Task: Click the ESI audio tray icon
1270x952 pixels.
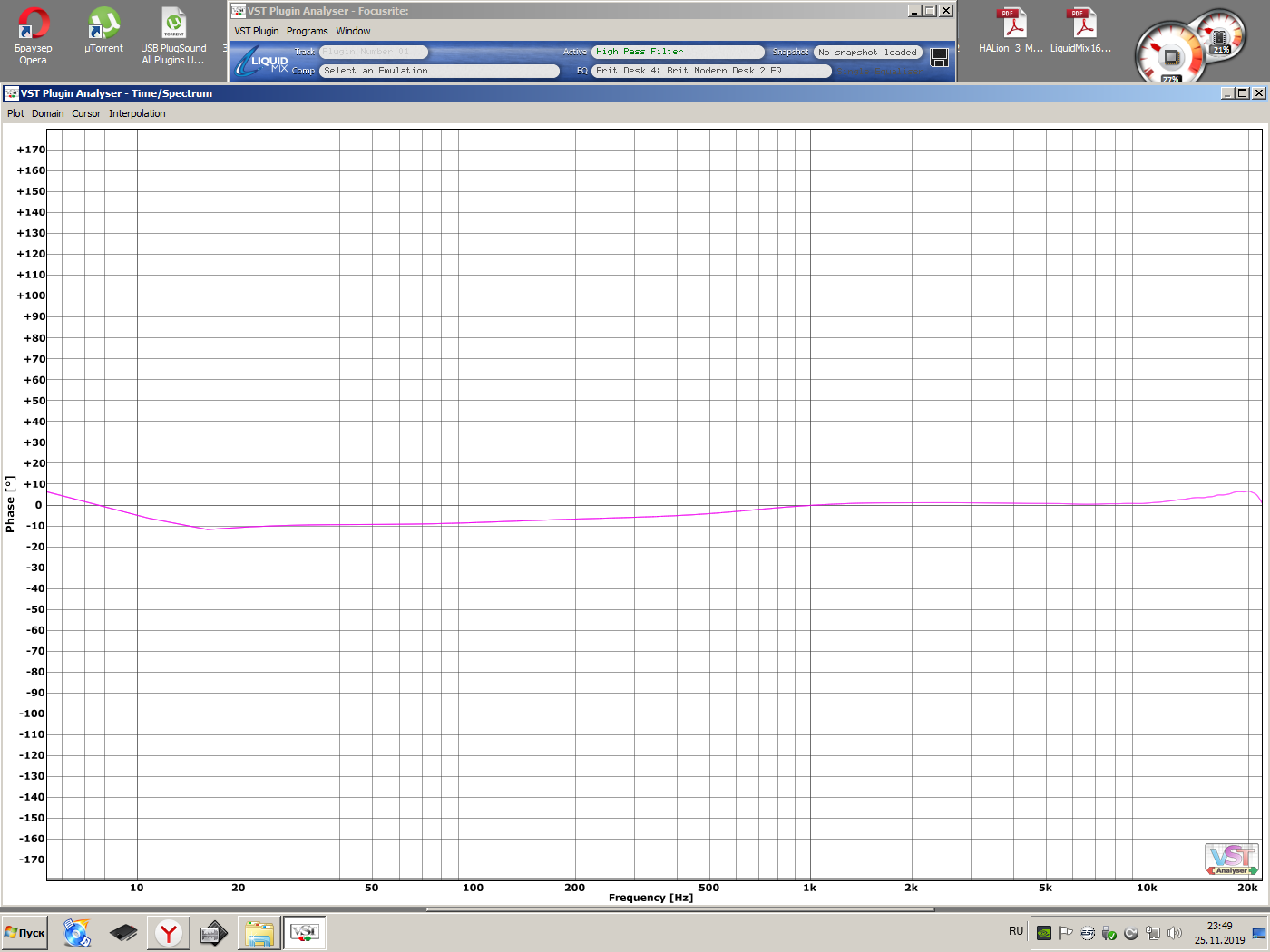Action: (1088, 932)
